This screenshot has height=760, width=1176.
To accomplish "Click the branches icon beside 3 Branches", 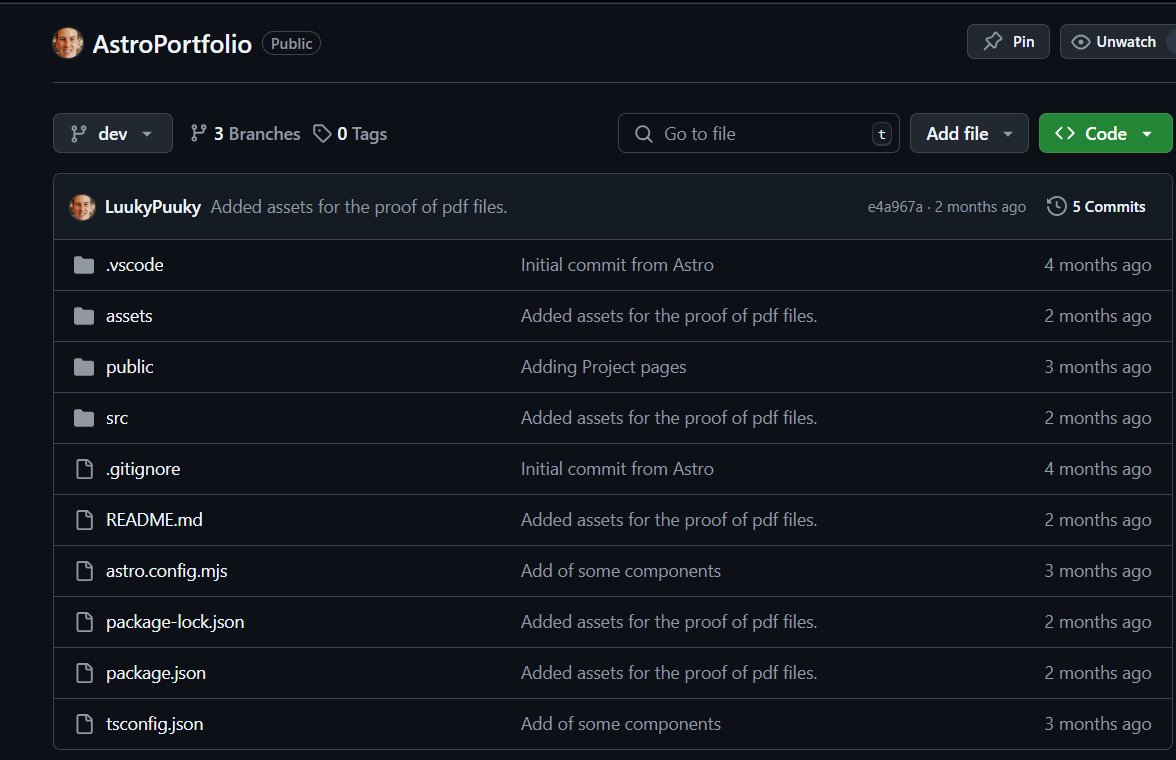I will 199,134.
